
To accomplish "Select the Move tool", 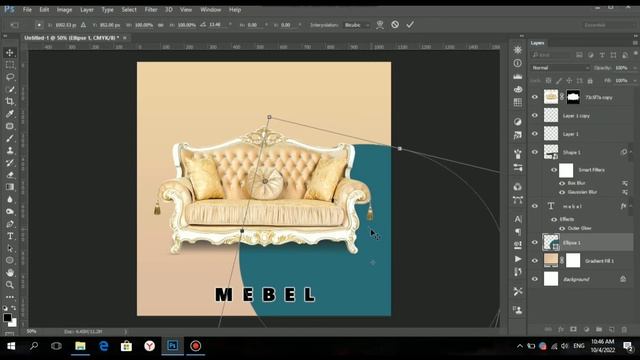I will coord(10,53).
